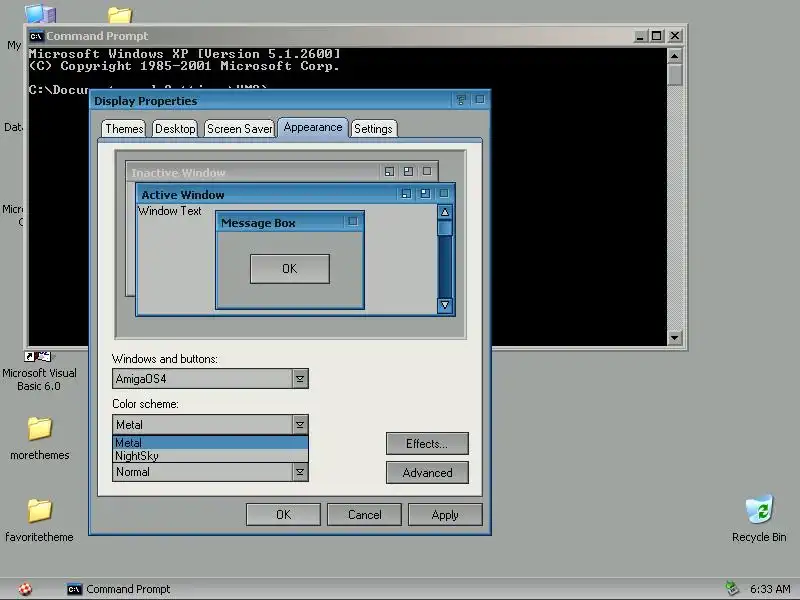The image size is (800, 600).
Task: Pick the NightSky color scheme
Action: click(210, 456)
